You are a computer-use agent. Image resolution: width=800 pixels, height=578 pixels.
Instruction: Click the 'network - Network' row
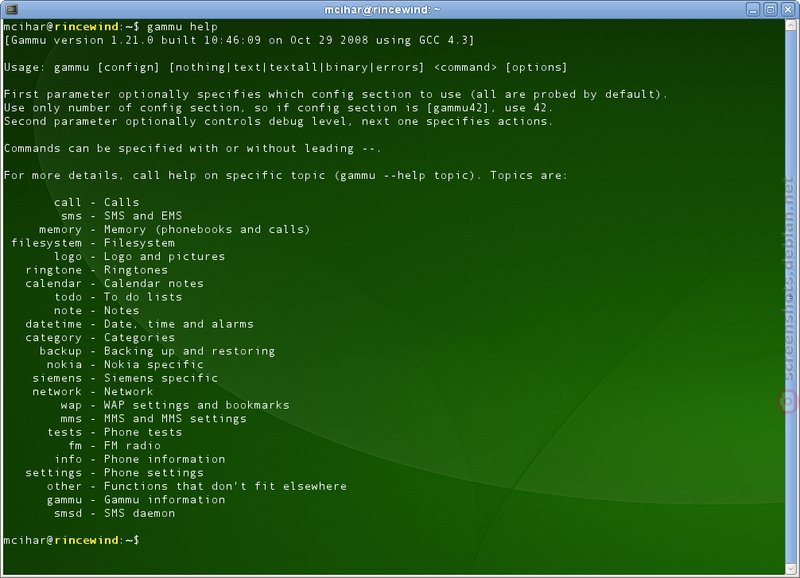pyautogui.click(x=93, y=391)
